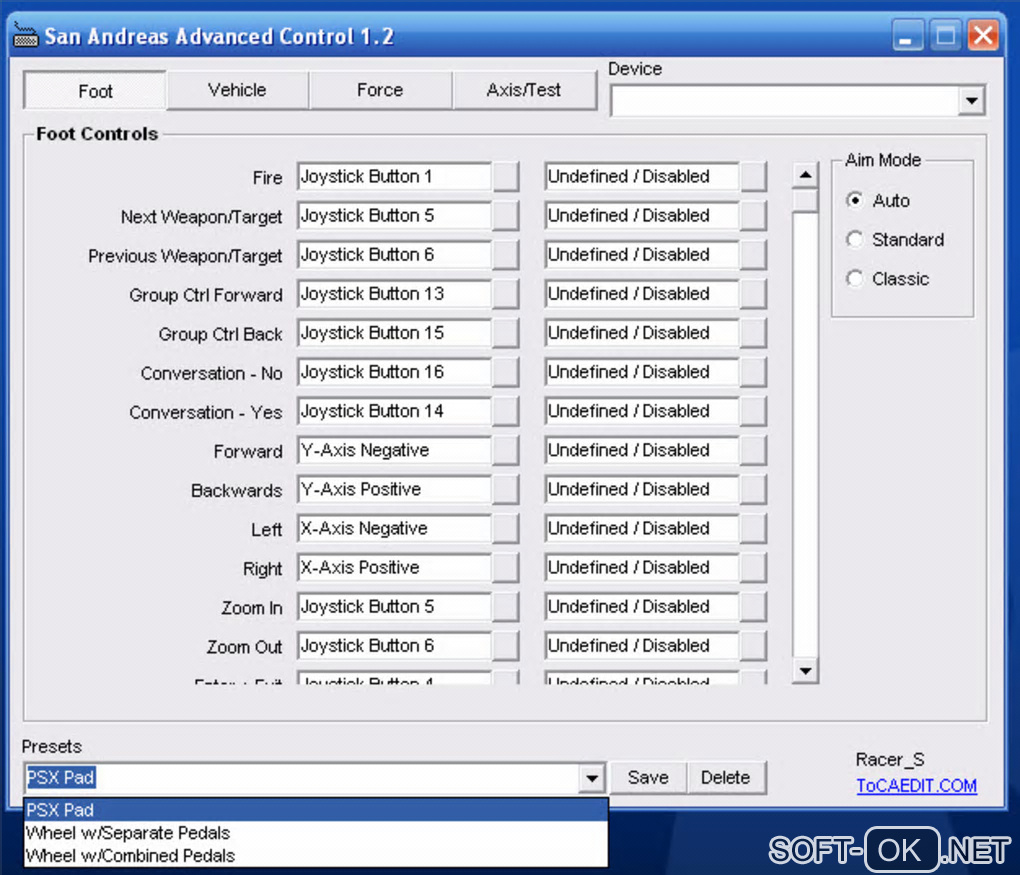Viewport: 1020px width, 875px height.
Task: Maximize the San Andreas Advanced Control window
Action: pyautogui.click(x=945, y=34)
